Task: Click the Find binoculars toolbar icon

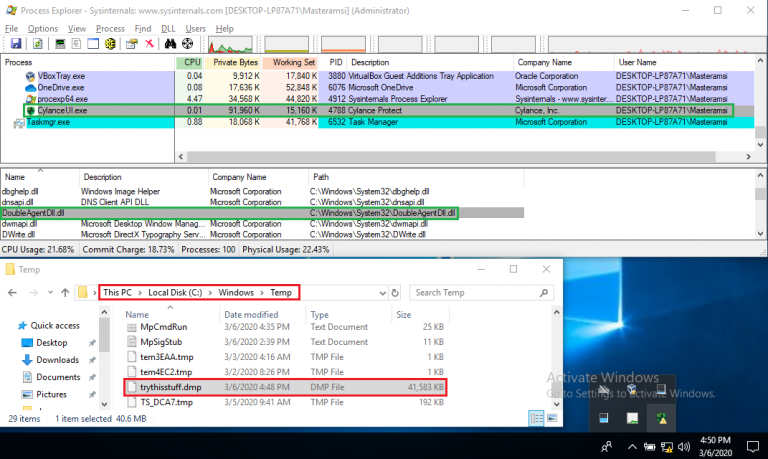Action: point(171,44)
